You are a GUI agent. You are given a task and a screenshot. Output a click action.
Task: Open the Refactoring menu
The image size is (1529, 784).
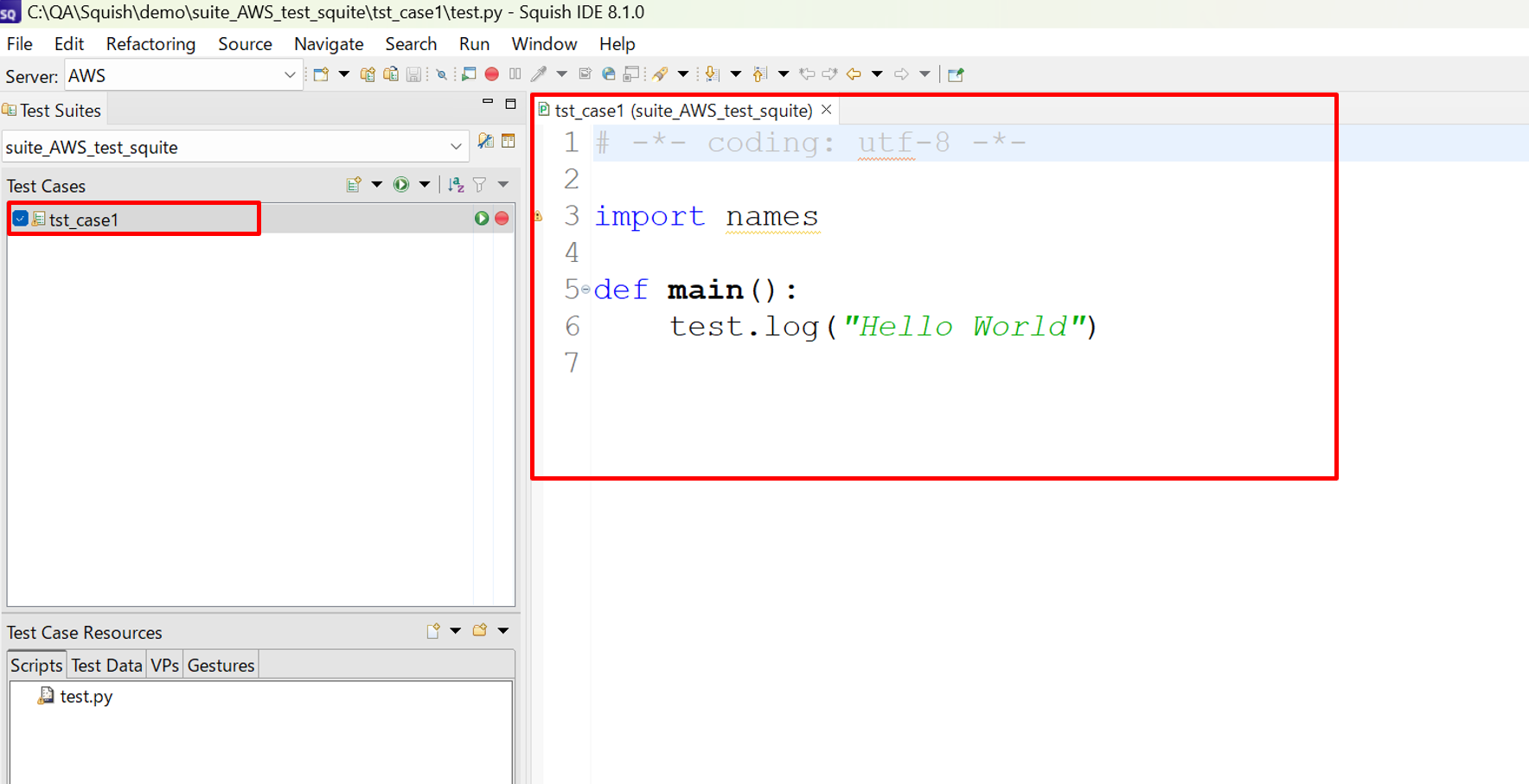[150, 44]
